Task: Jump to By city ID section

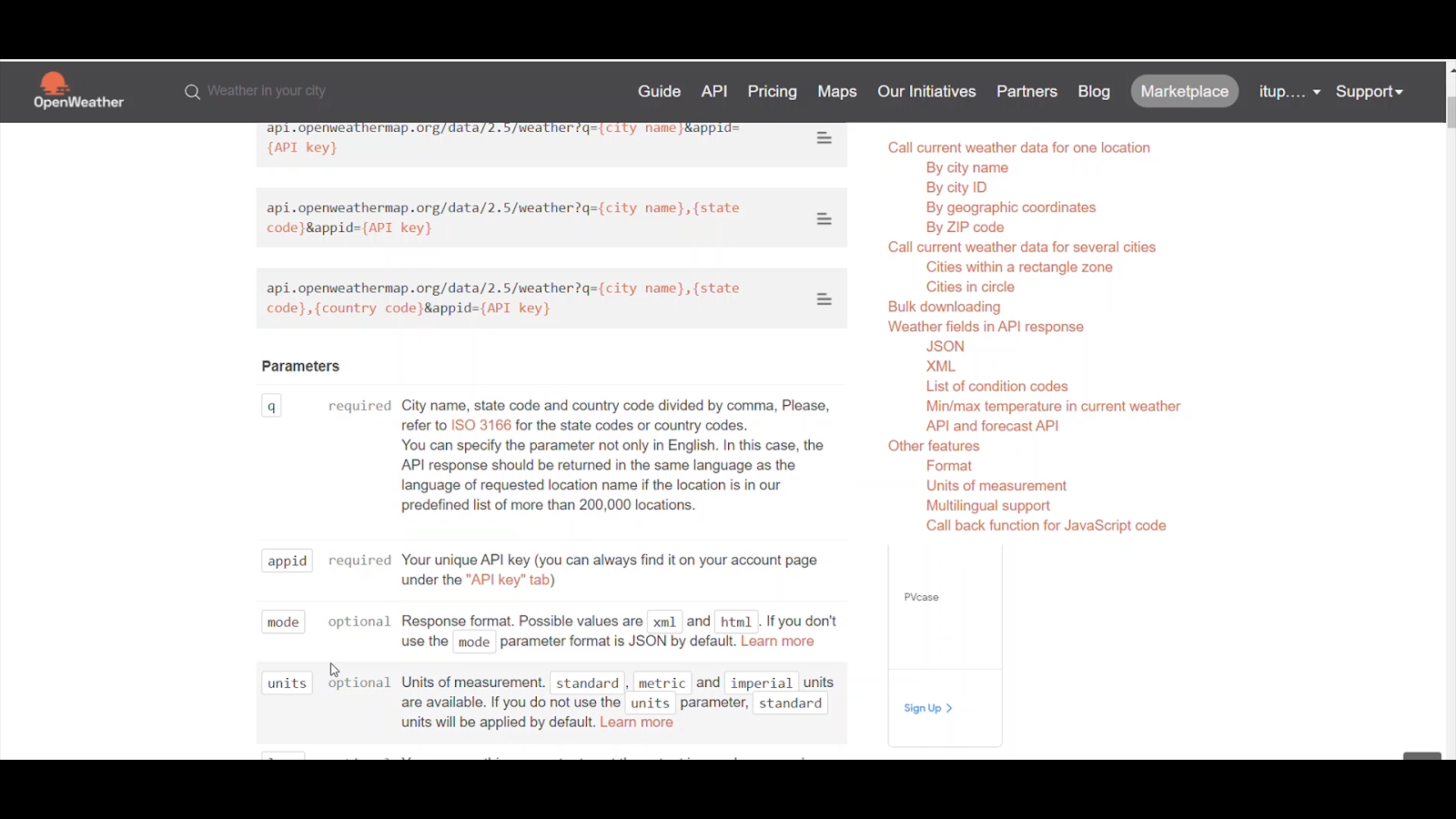Action: pyautogui.click(x=956, y=188)
